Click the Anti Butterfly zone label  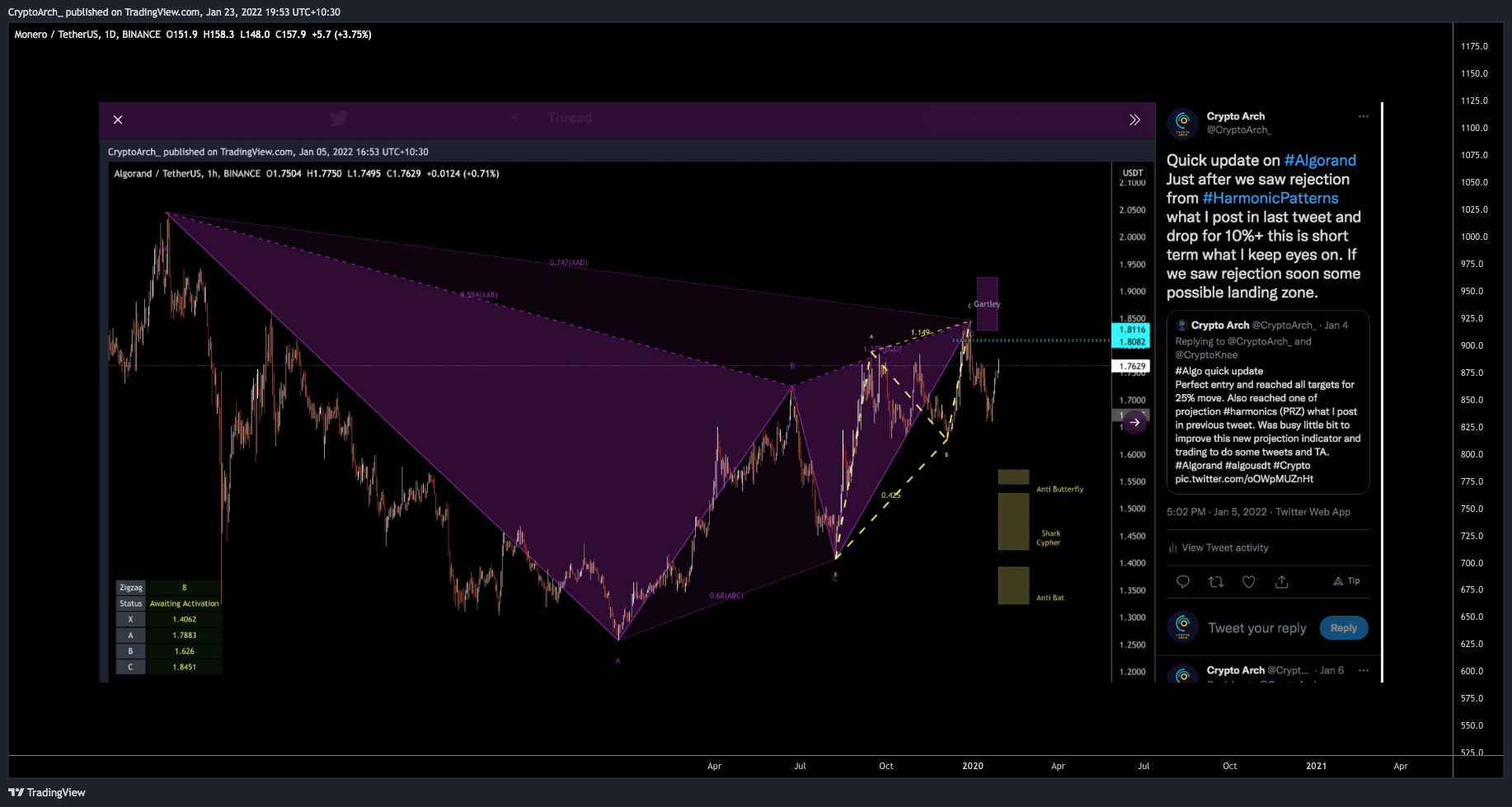[1059, 490]
